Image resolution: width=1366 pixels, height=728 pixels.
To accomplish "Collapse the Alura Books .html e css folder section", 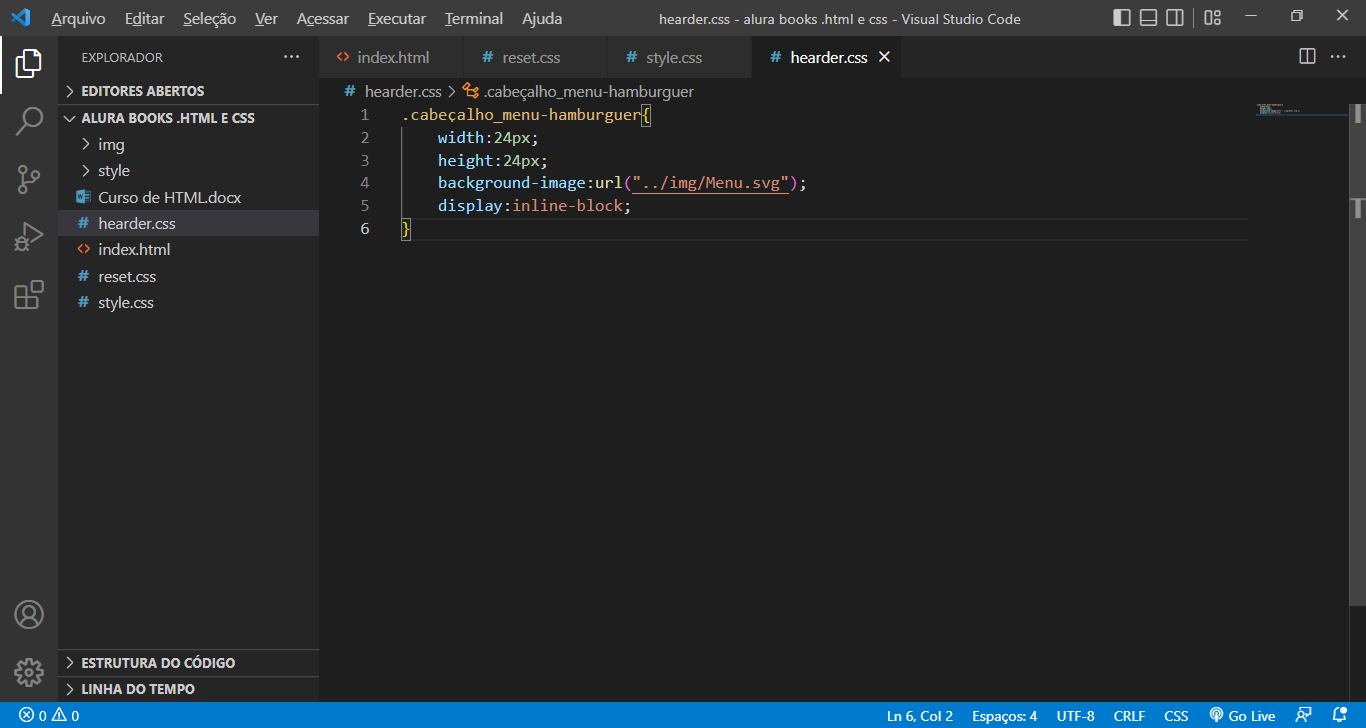I will coord(188,118).
